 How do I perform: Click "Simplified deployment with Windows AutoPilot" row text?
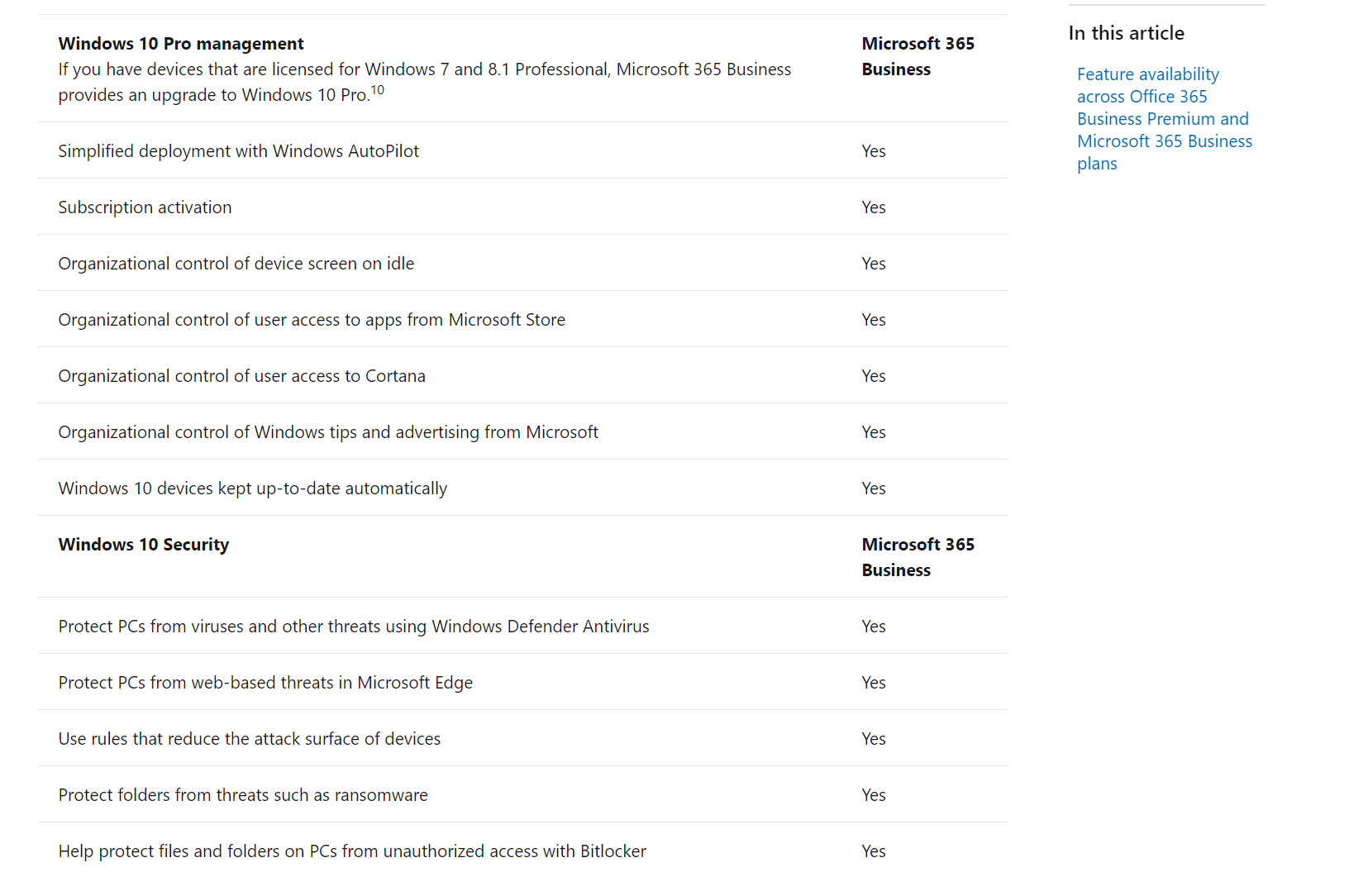point(238,151)
